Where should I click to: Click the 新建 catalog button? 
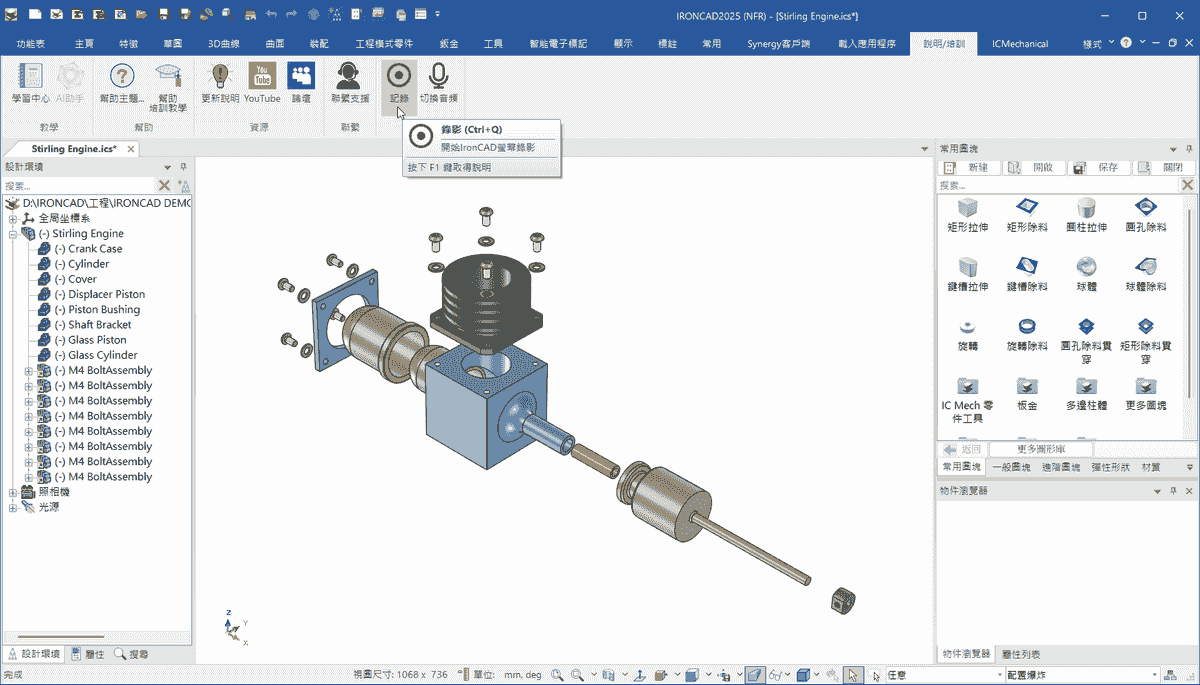click(969, 167)
